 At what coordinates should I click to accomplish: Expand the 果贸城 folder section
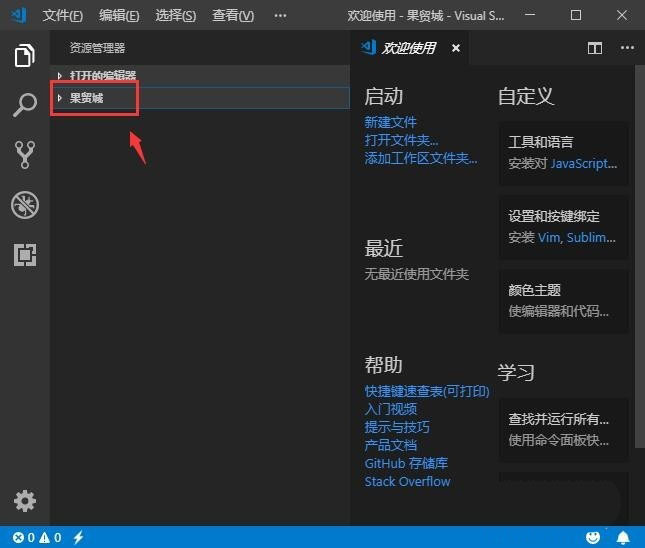[200, 98]
